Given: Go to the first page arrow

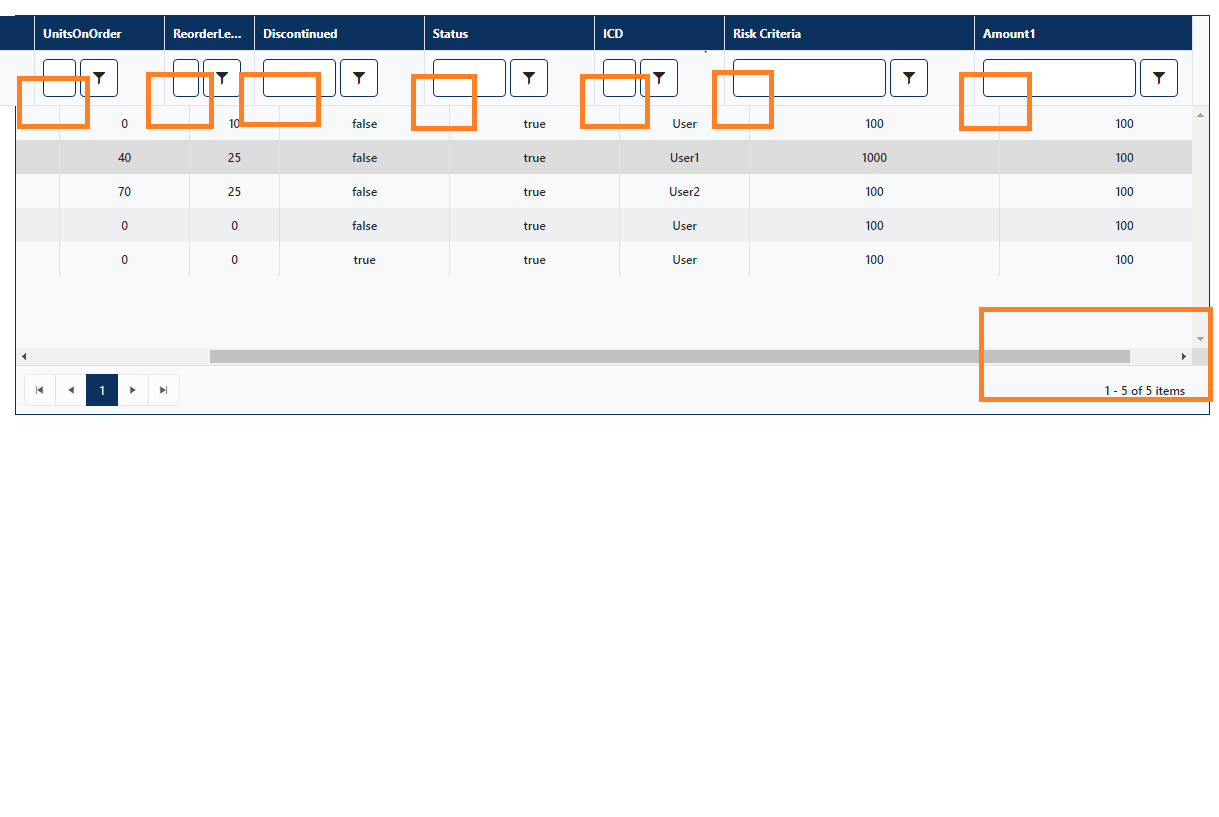Looking at the screenshot, I should (x=40, y=390).
